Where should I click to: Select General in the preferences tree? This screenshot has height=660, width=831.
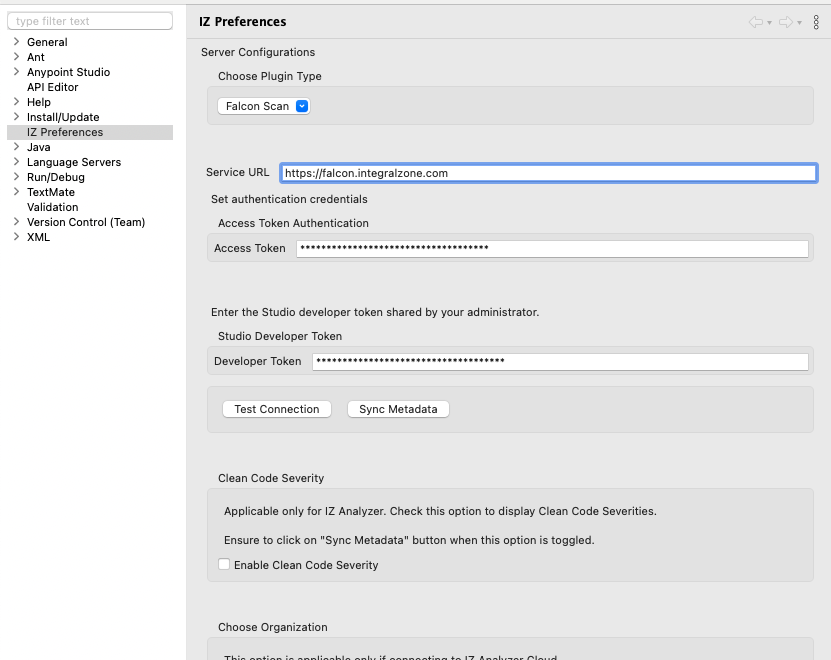click(47, 42)
